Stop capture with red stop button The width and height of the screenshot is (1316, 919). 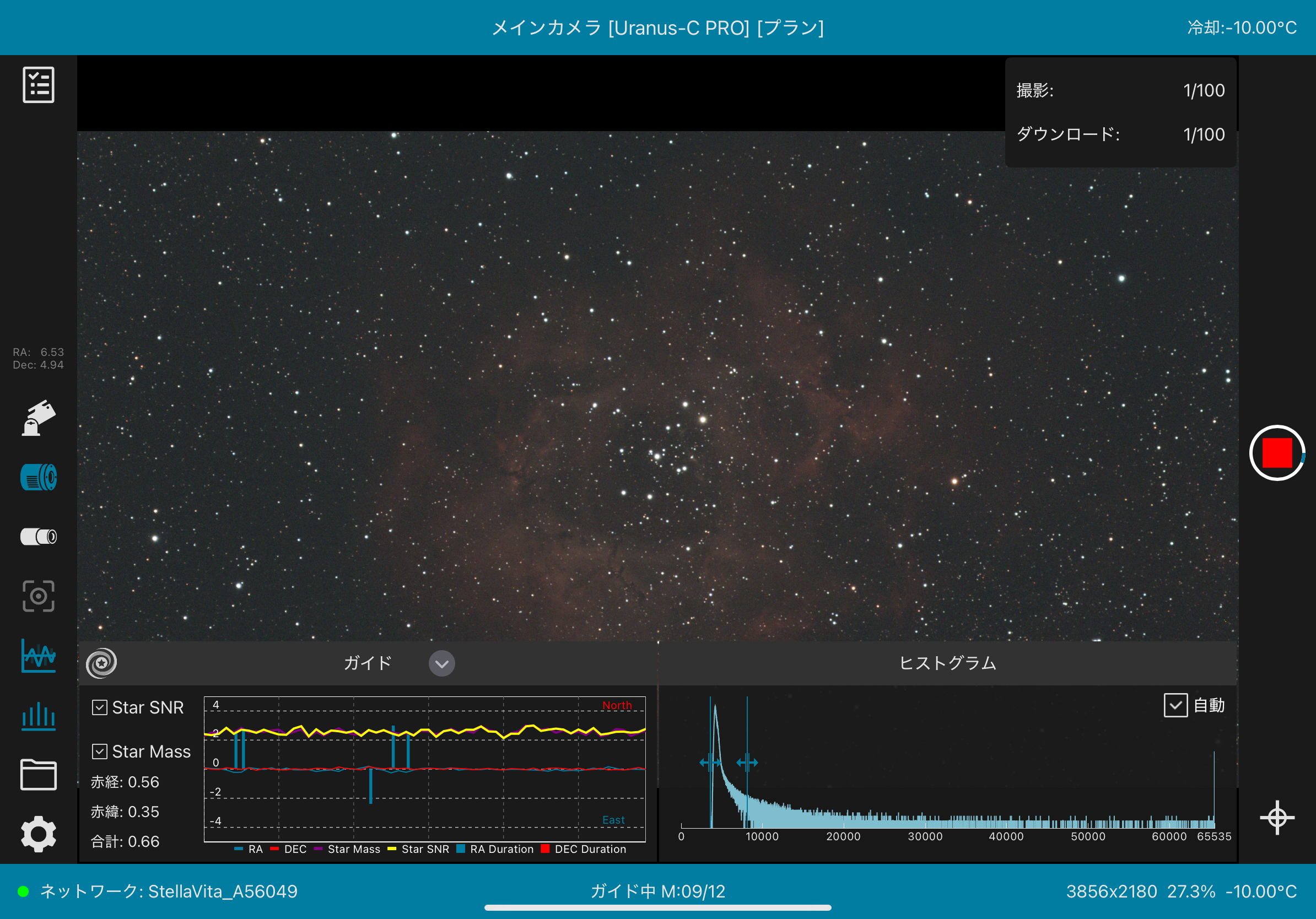pyautogui.click(x=1276, y=453)
